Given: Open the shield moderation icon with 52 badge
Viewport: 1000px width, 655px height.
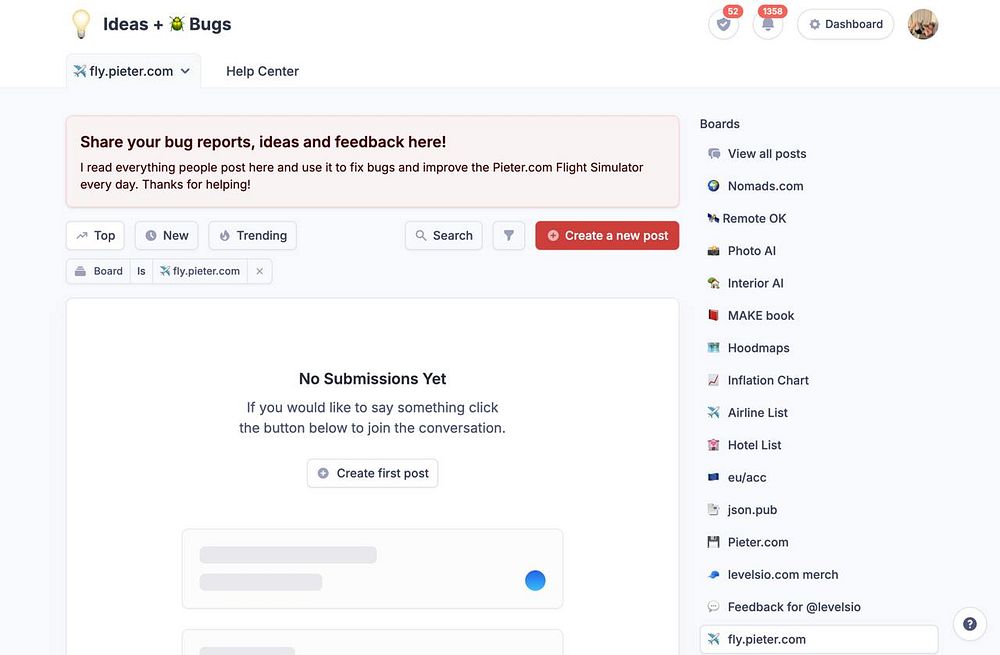Looking at the screenshot, I should point(723,24).
